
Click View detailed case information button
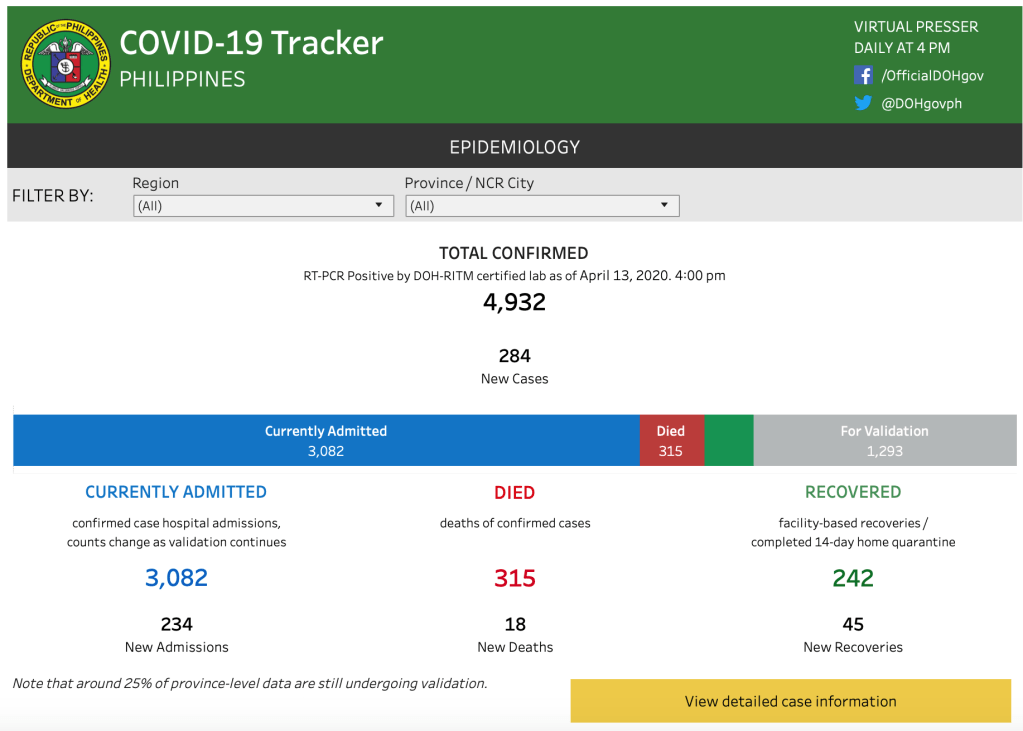(x=790, y=701)
